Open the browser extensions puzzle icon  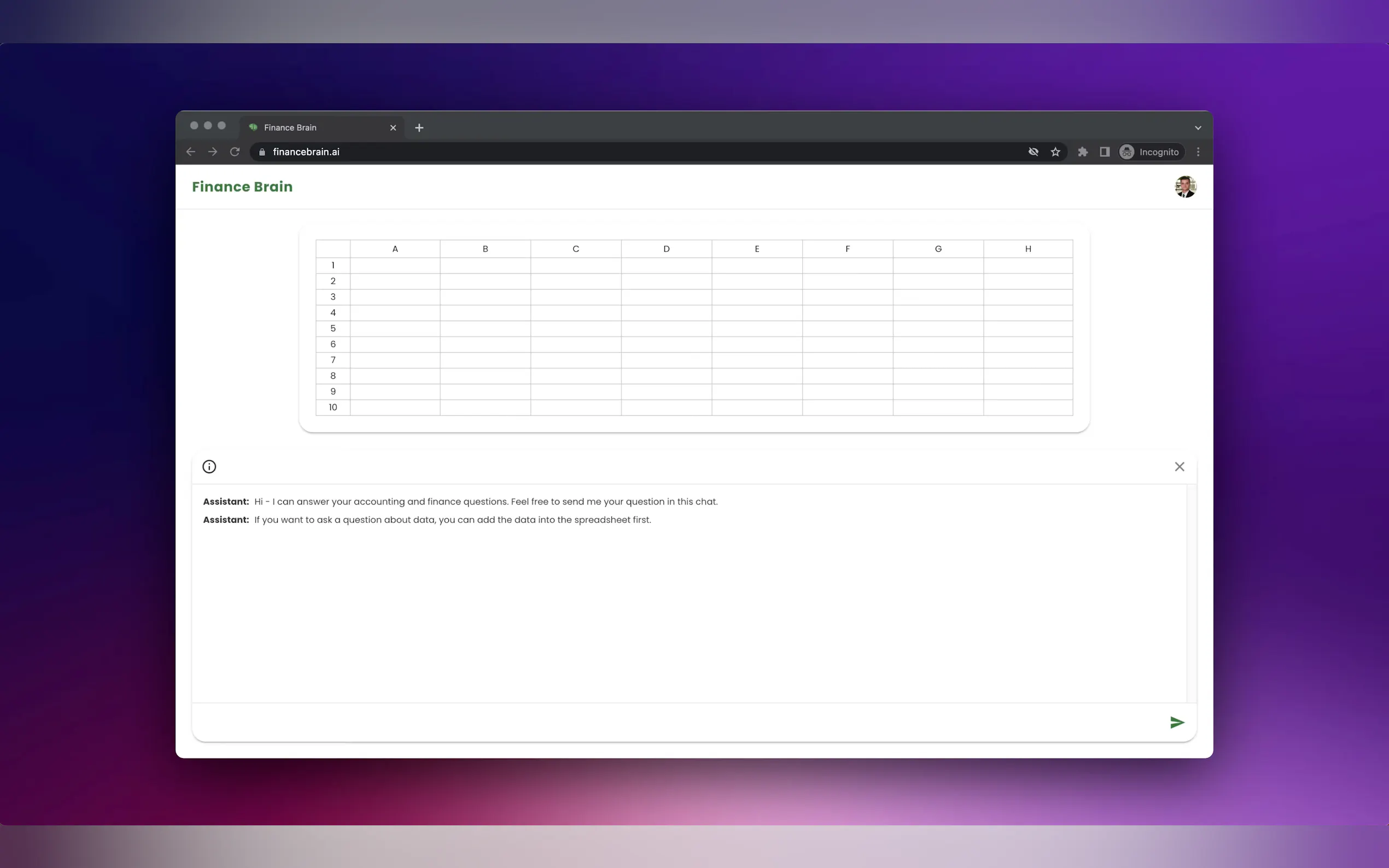(x=1082, y=151)
